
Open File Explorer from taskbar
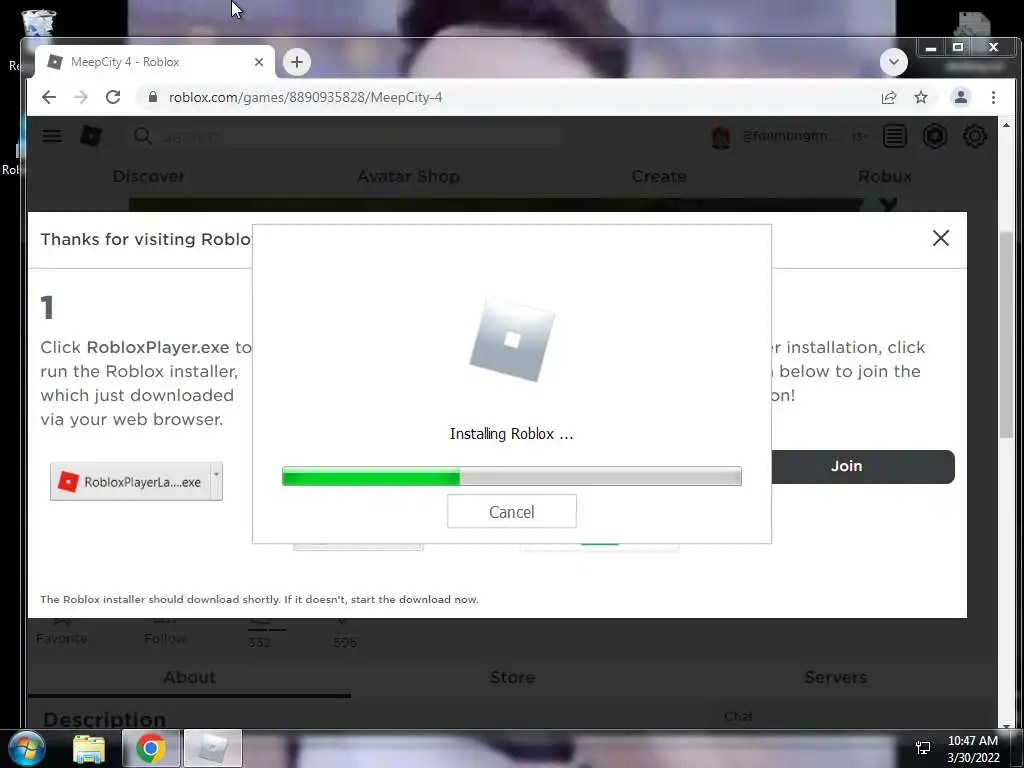[89, 749]
